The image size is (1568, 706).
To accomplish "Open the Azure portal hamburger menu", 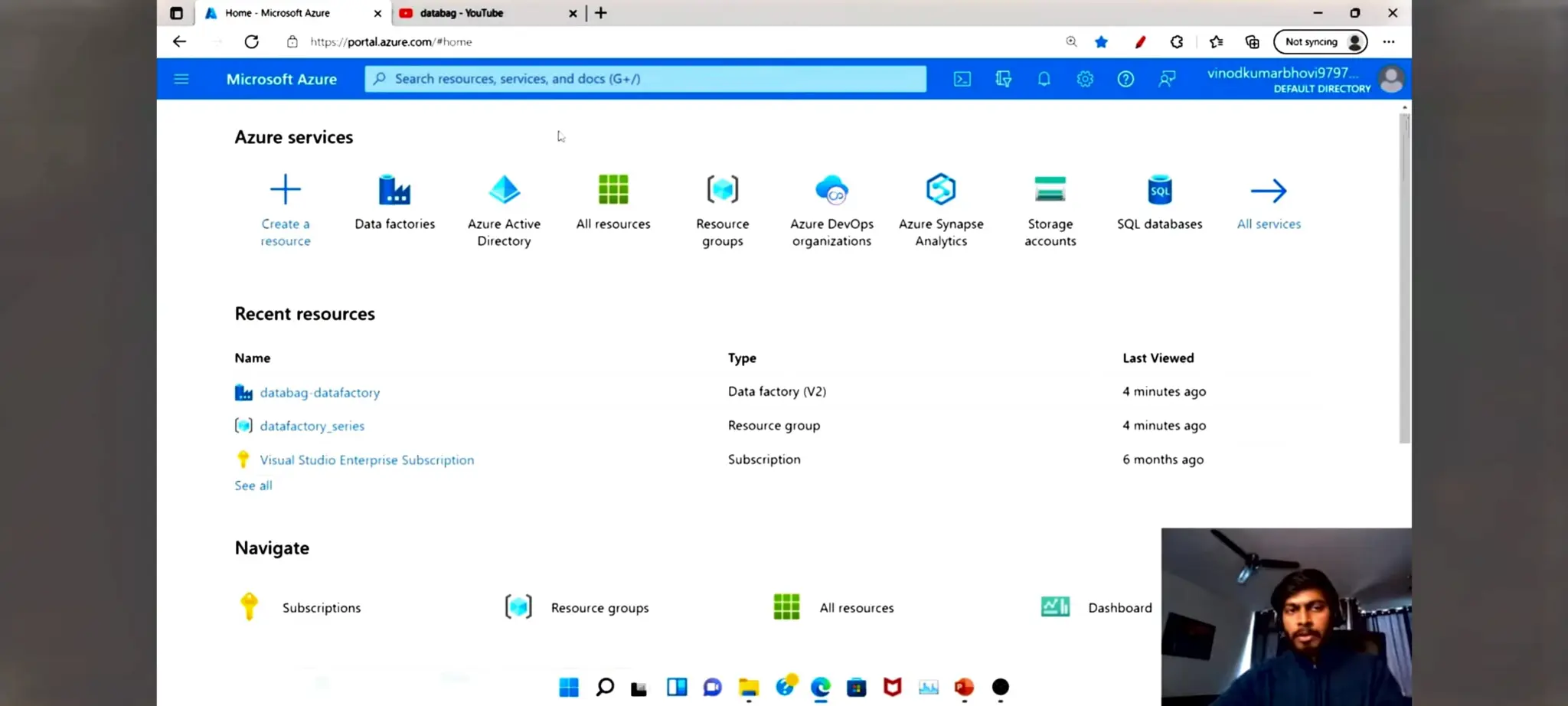I will tap(181, 79).
